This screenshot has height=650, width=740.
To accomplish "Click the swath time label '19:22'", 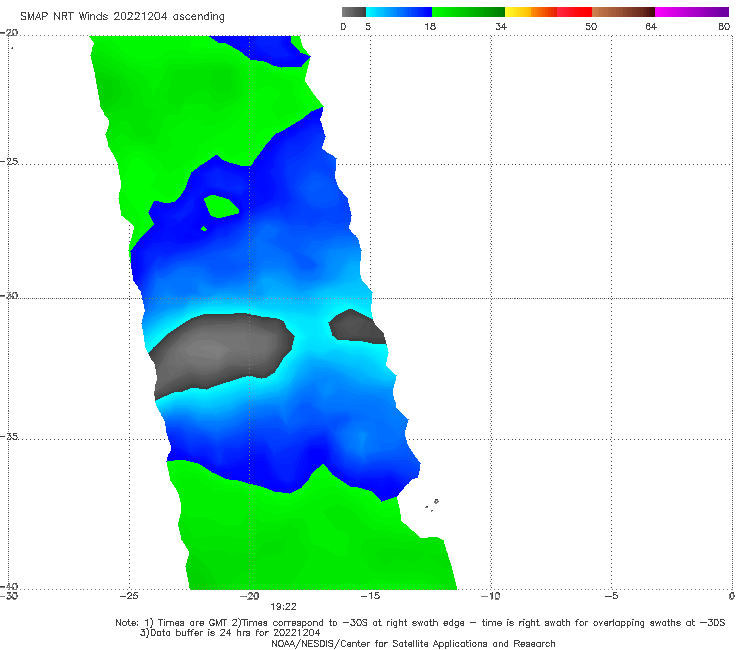I will point(283,607).
